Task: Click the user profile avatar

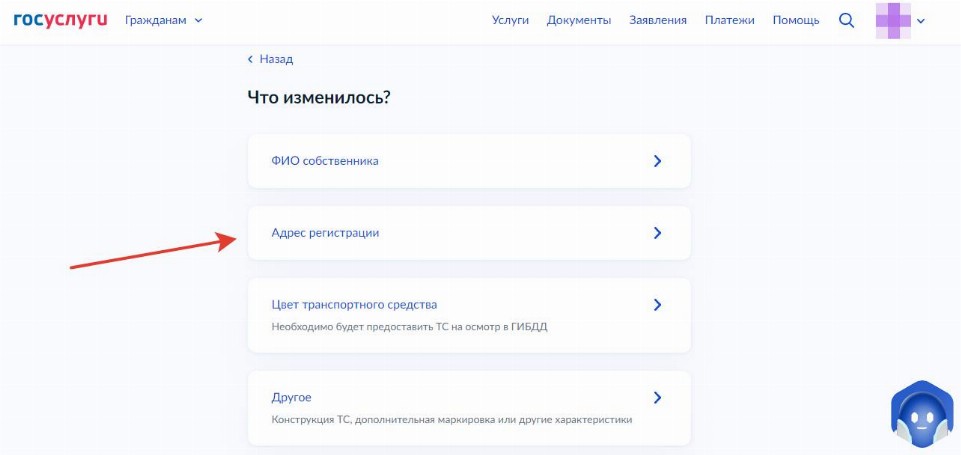Action: 892,20
